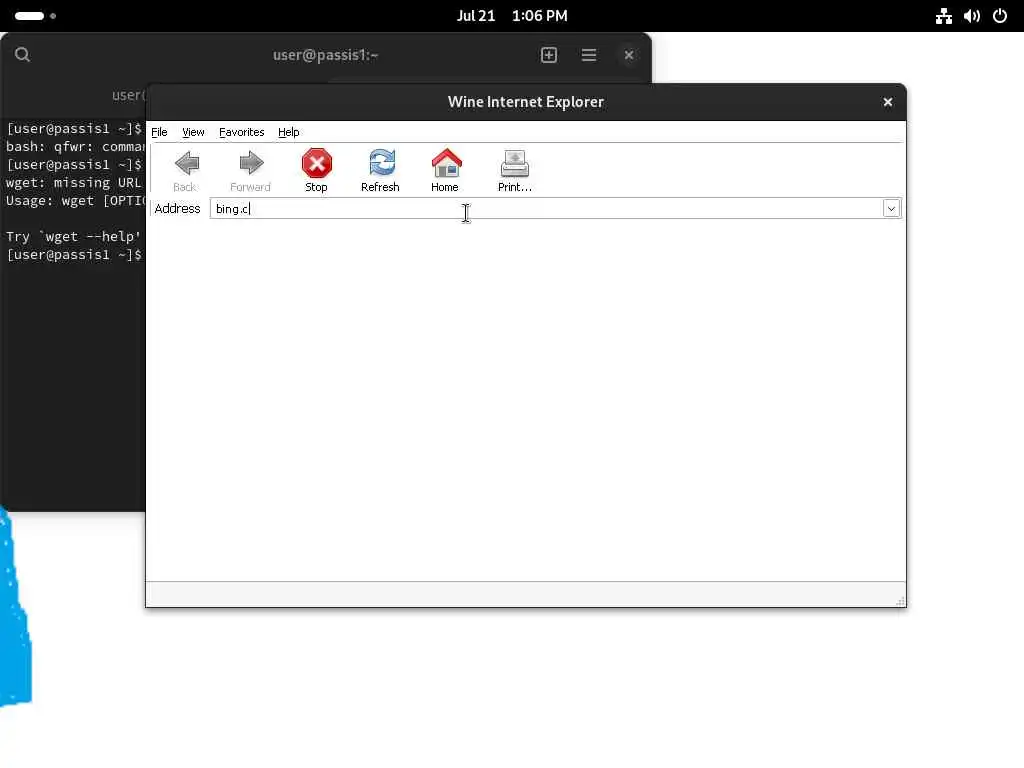Click the 'wget: missing URL' terminal line
1024x768 pixels.
coord(74,183)
